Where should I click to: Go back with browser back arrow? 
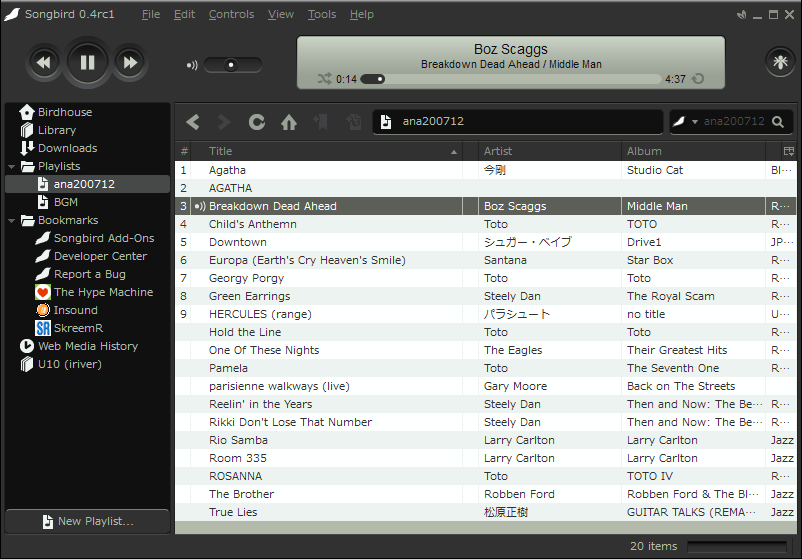pyautogui.click(x=193, y=122)
